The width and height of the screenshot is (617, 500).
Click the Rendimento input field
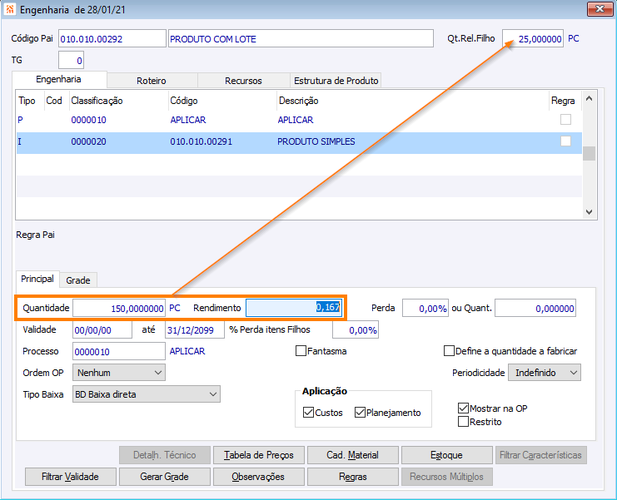click(x=294, y=308)
